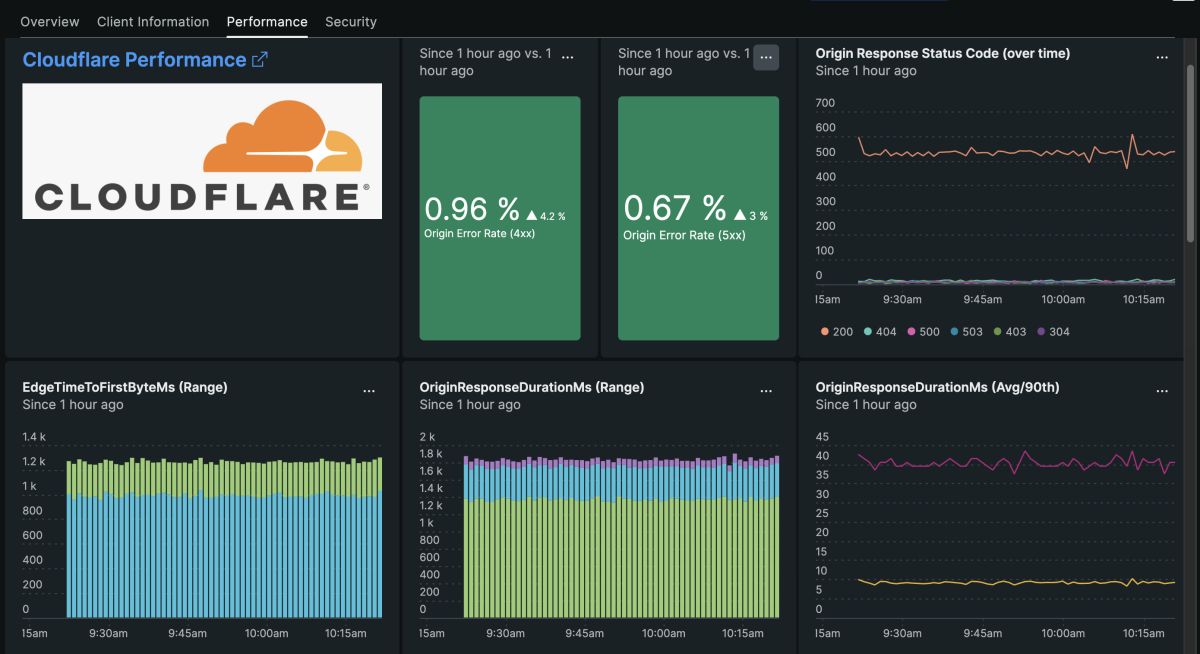The image size is (1200, 654).
Task: Toggle the 404 status code legend series
Action: coord(879,332)
